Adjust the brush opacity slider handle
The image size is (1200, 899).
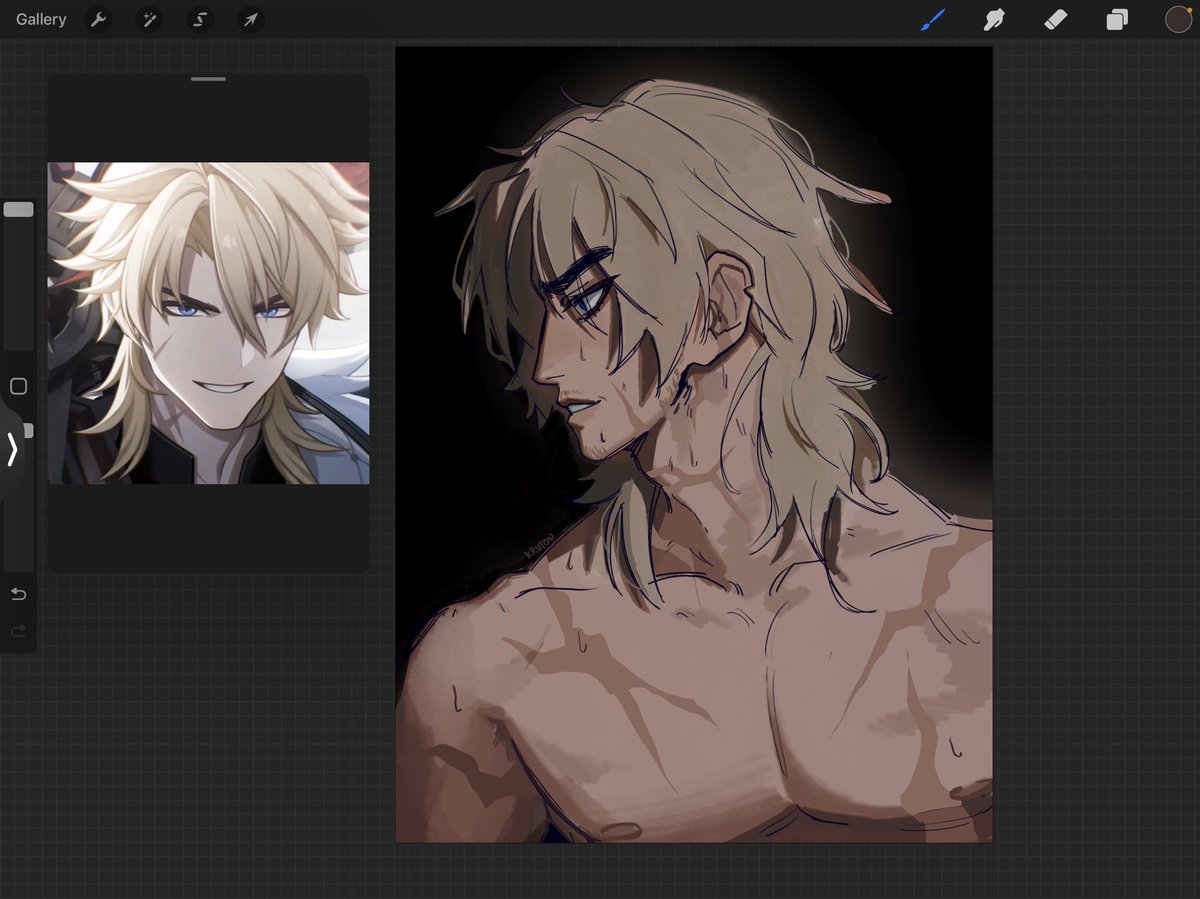coord(28,431)
